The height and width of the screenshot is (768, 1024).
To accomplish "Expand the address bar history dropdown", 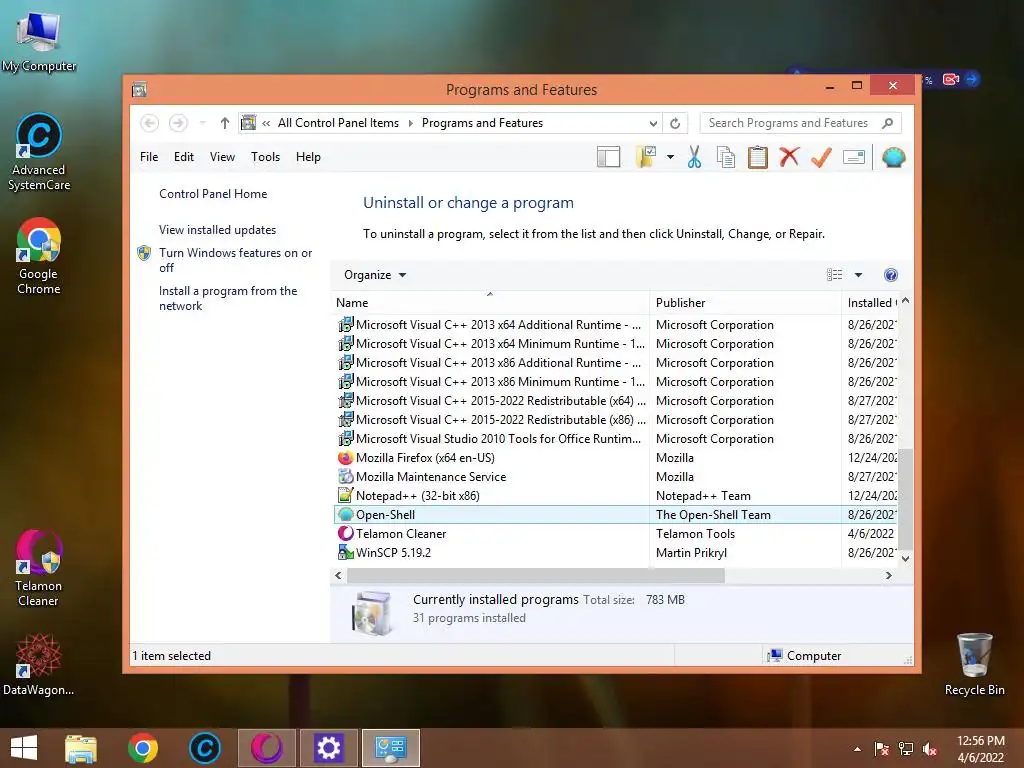I will coord(653,123).
